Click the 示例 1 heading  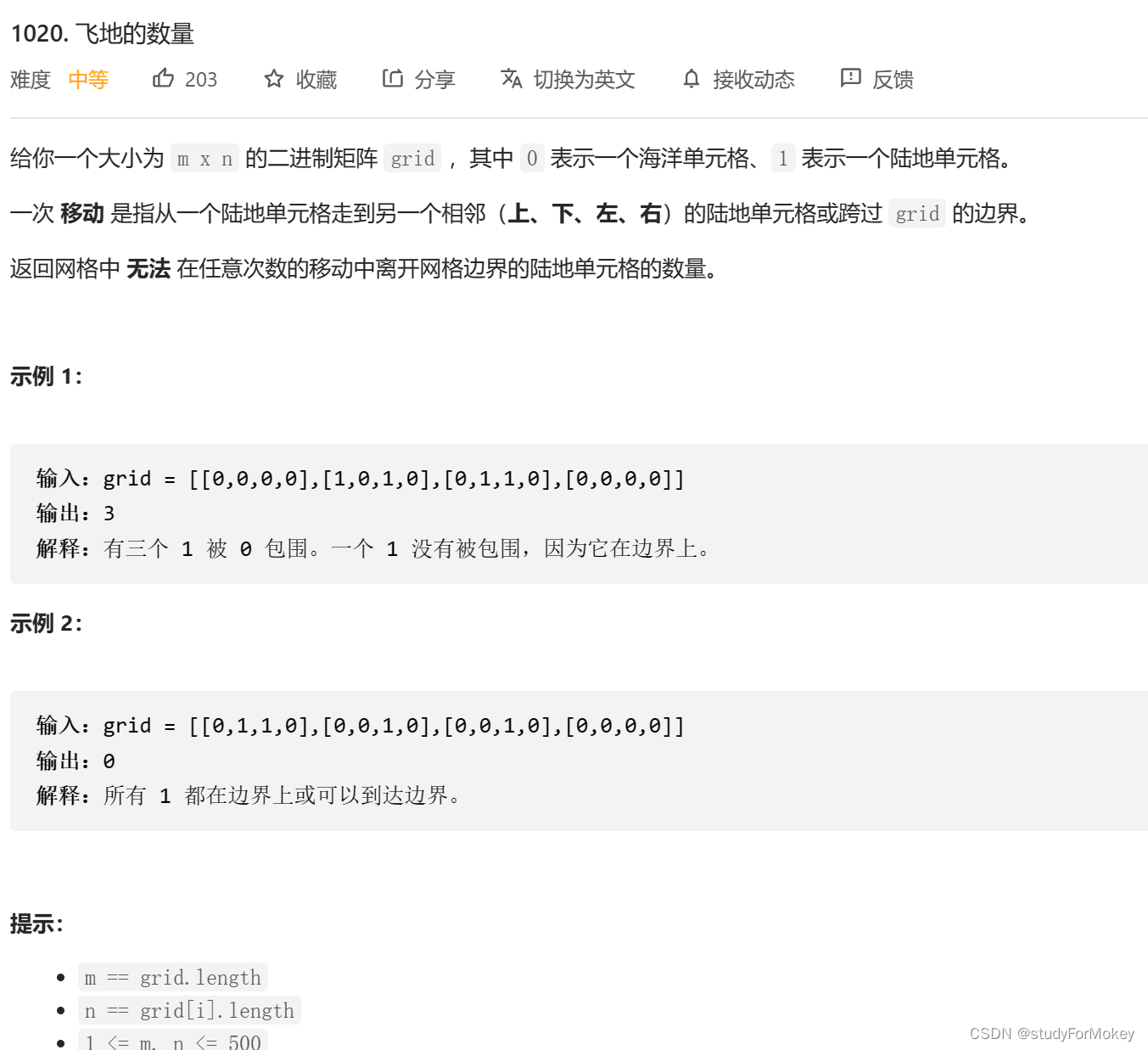[x=47, y=376]
